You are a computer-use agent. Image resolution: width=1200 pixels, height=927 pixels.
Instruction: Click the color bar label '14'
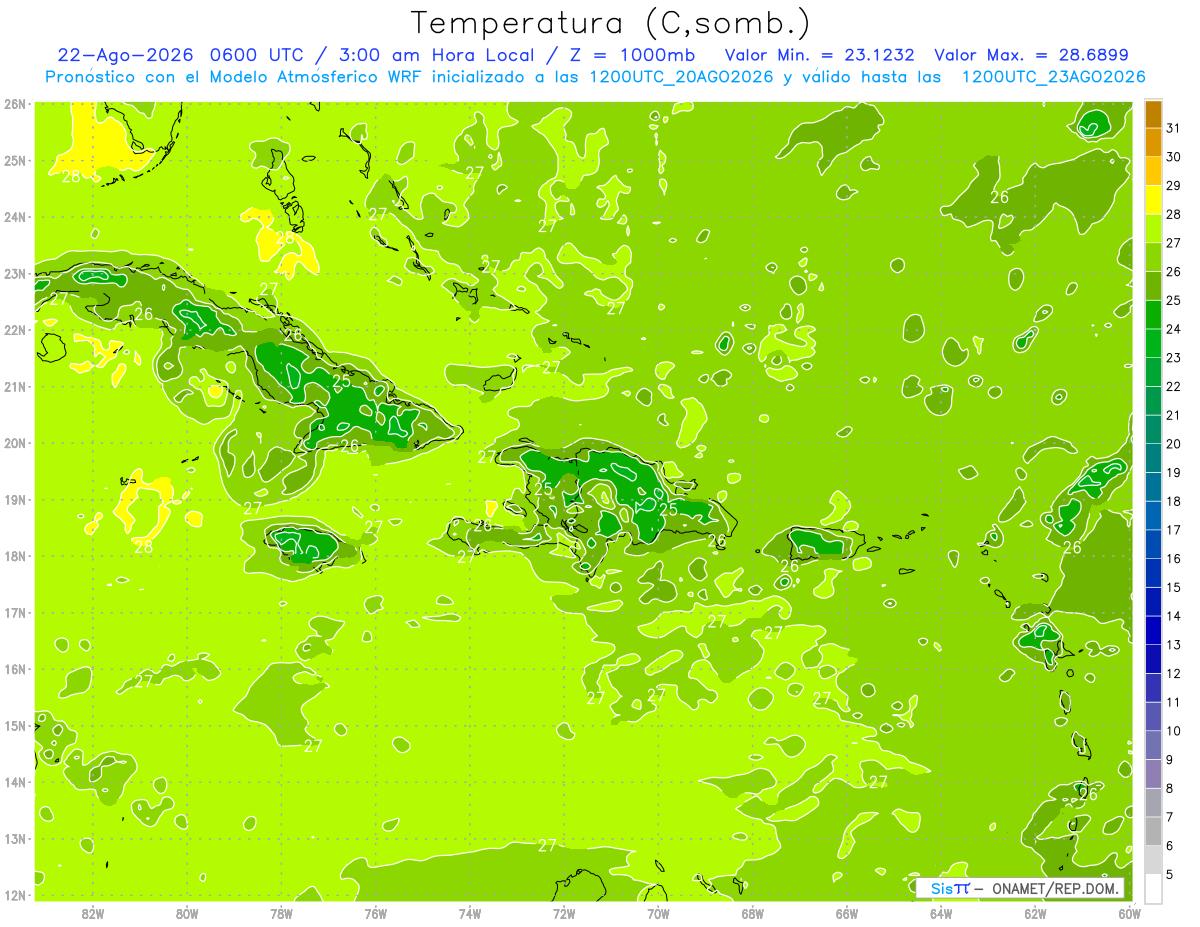[x=1173, y=616]
